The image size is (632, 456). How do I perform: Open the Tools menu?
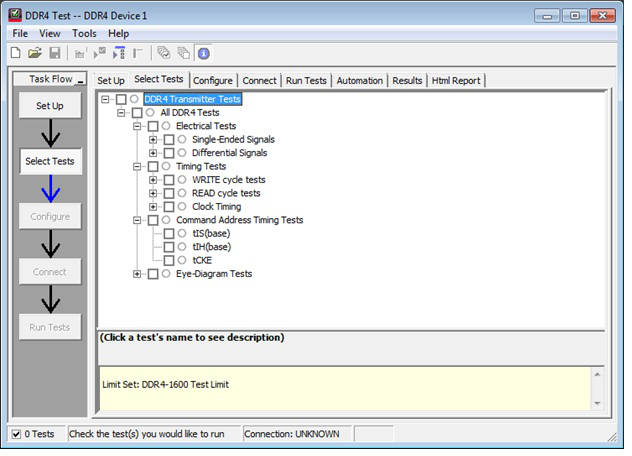(84, 33)
